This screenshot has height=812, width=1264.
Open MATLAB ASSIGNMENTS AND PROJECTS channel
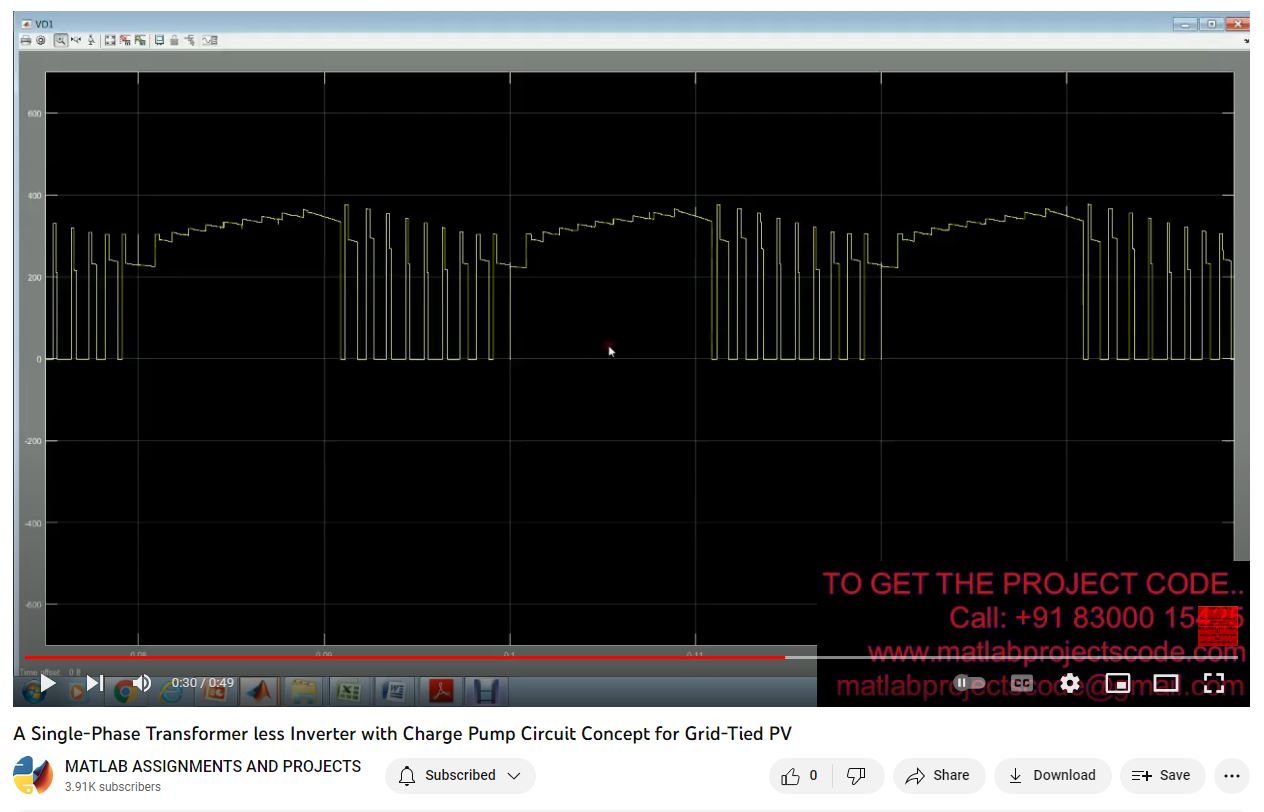pyautogui.click(x=213, y=766)
